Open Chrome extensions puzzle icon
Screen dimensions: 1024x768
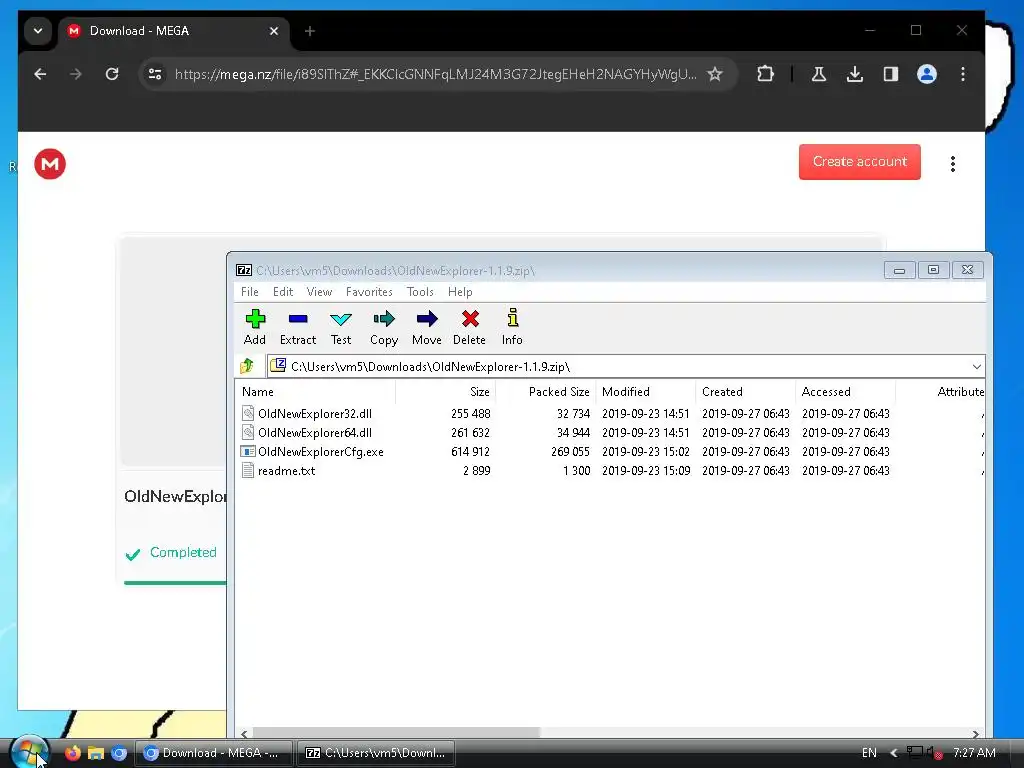pyautogui.click(x=765, y=74)
